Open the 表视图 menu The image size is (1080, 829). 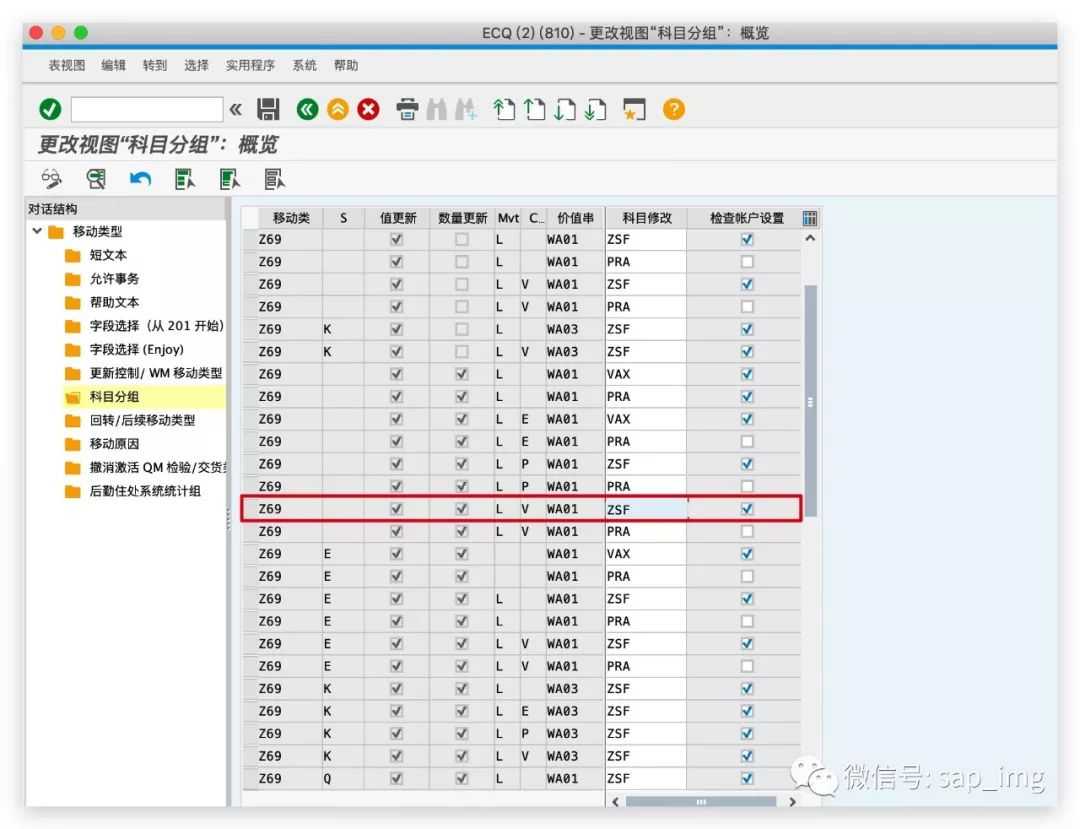point(67,65)
